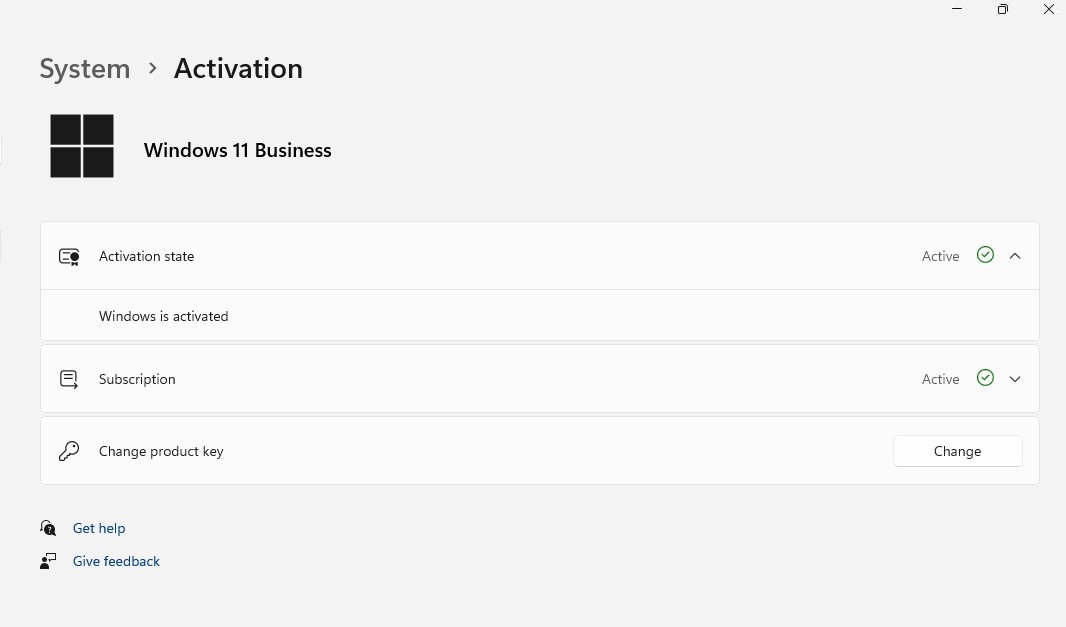This screenshot has height=627, width=1066.
Task: Open the Give feedback link
Action: (x=116, y=561)
